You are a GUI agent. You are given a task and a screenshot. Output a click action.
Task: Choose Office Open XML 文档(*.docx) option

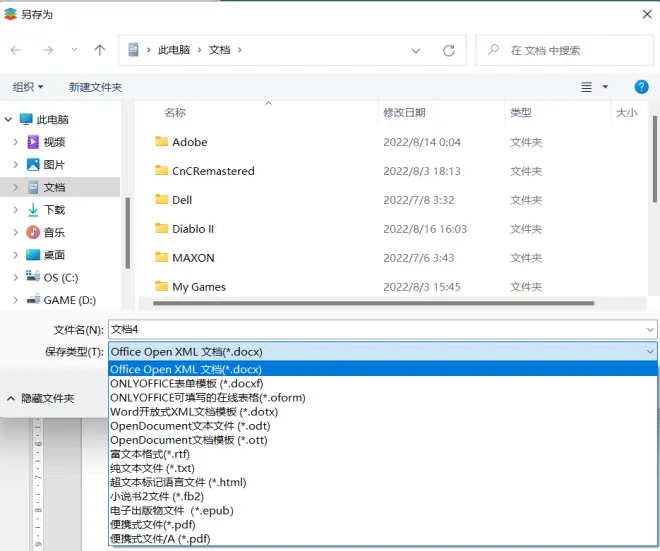pos(383,369)
